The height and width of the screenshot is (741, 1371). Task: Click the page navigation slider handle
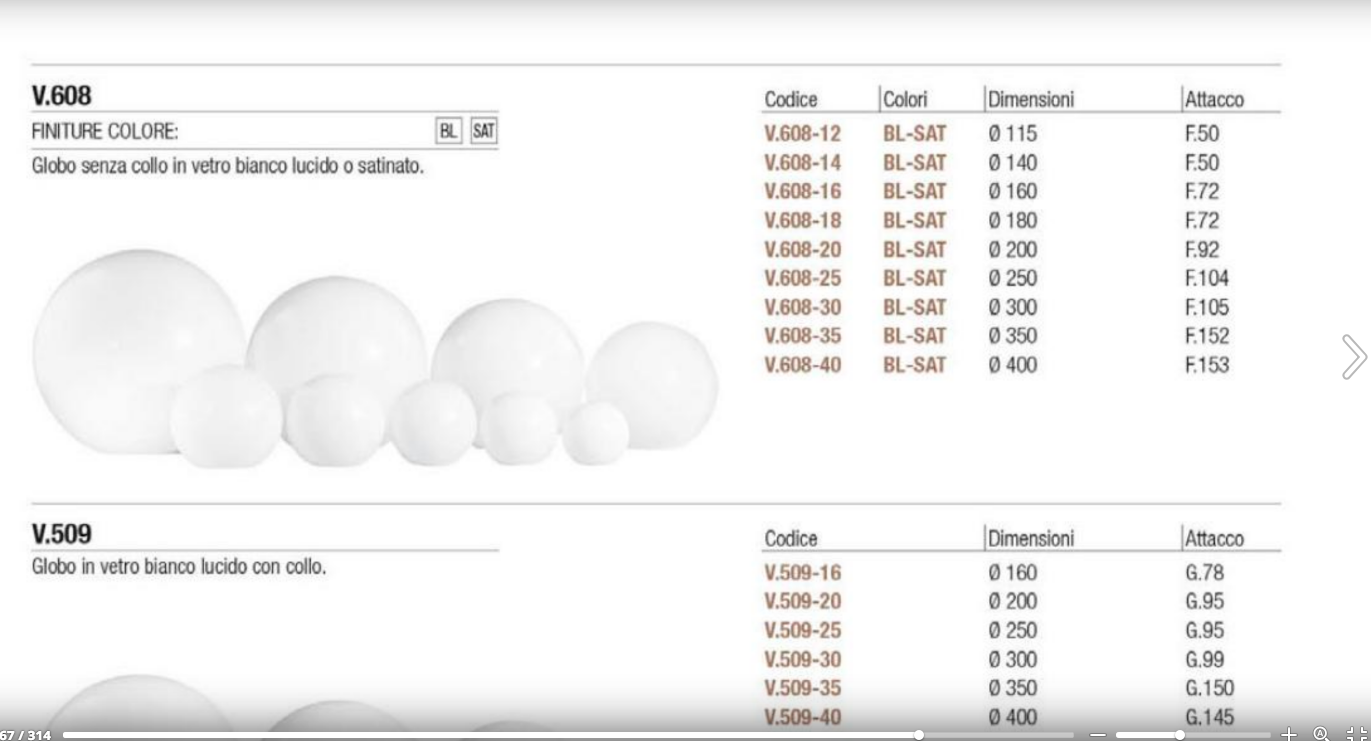tap(919, 735)
